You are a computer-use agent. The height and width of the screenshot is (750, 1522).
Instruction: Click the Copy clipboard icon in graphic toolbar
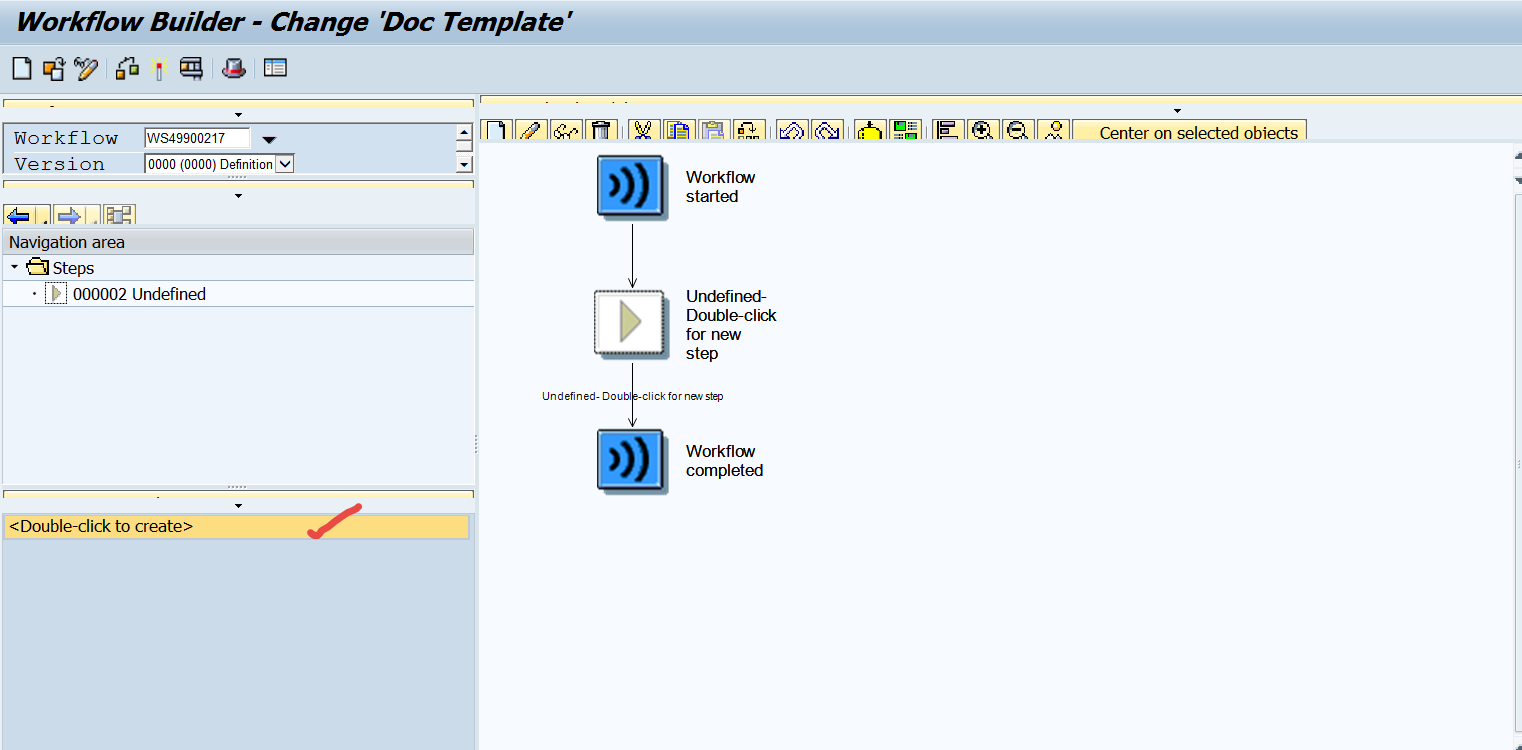[x=679, y=130]
